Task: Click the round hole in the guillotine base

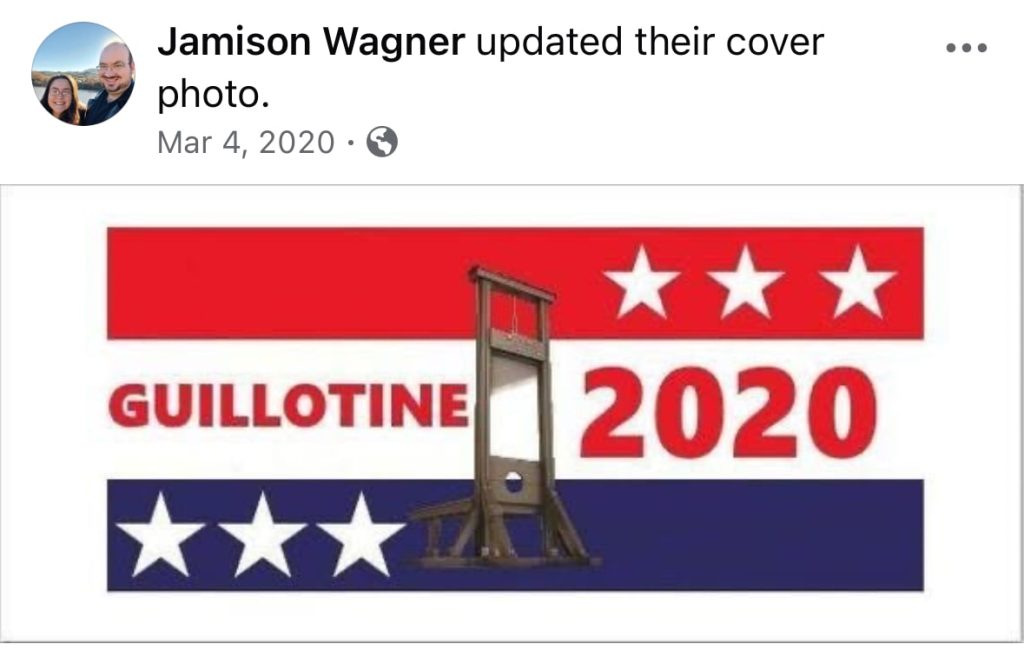Action: 513,482
